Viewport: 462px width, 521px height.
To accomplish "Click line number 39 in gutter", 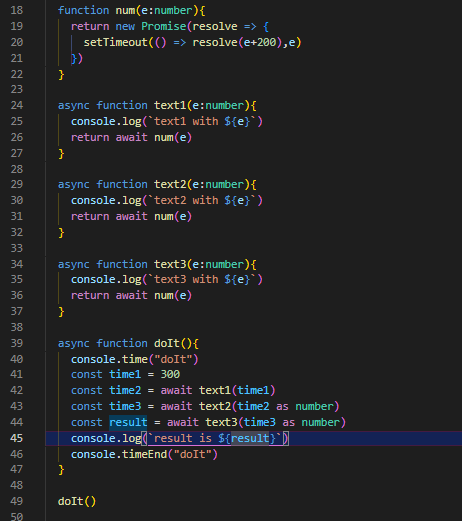I will coord(16,343).
